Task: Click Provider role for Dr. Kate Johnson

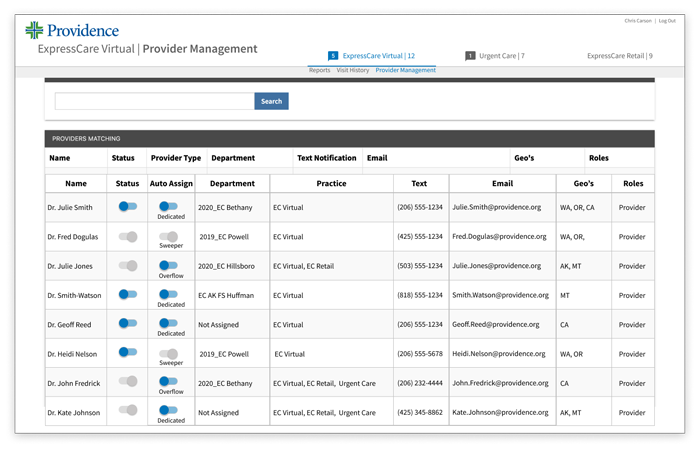Action: click(x=632, y=413)
